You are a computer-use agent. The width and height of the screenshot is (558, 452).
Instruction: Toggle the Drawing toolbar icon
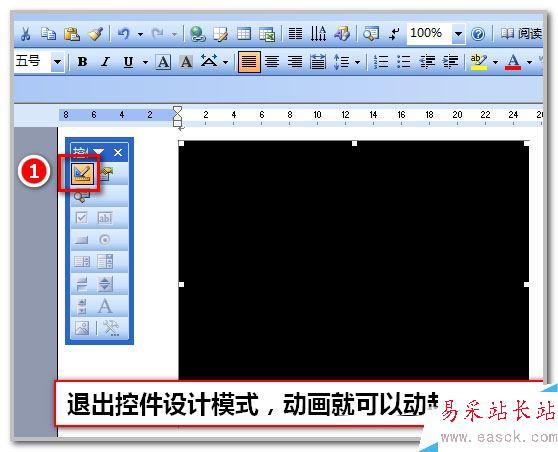click(x=342, y=34)
